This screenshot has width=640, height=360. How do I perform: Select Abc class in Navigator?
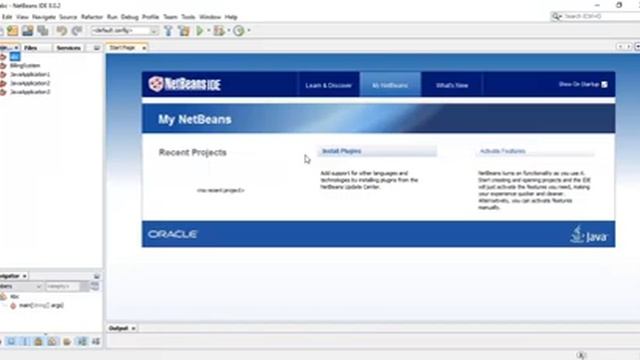[x=14, y=297]
